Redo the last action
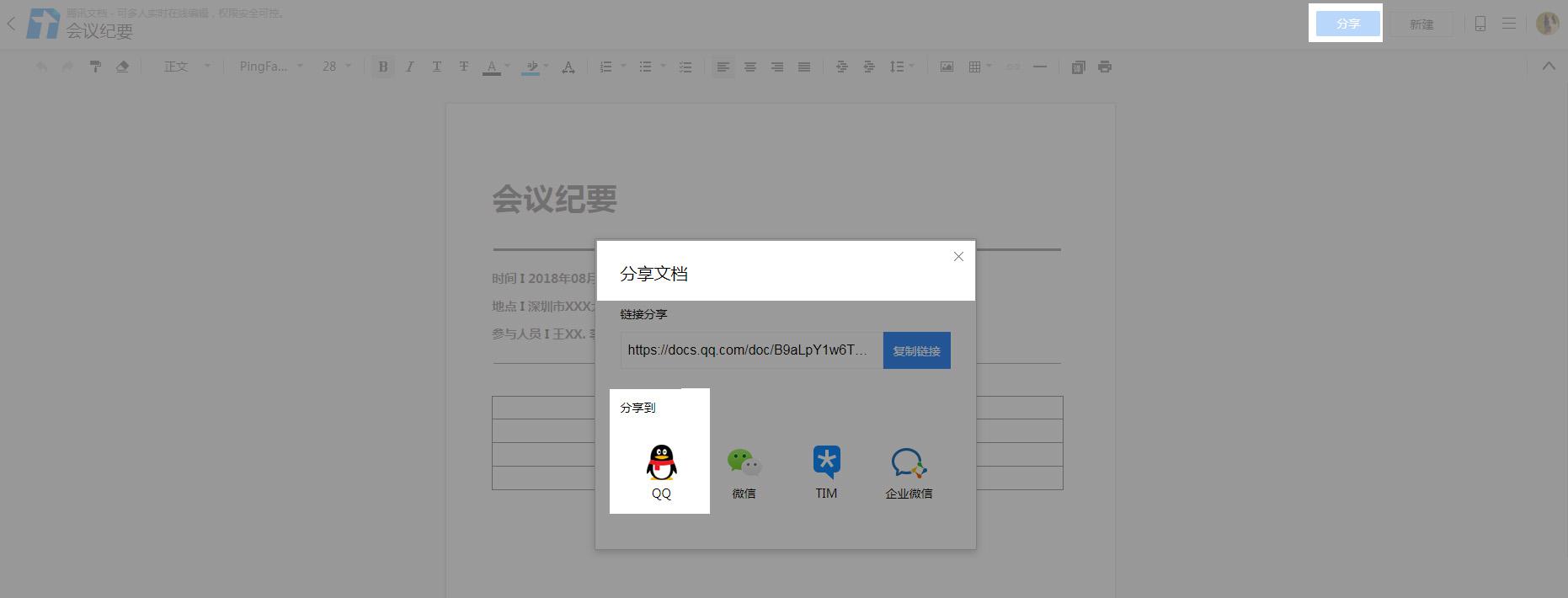Viewport: 1568px width, 598px height. [x=68, y=67]
